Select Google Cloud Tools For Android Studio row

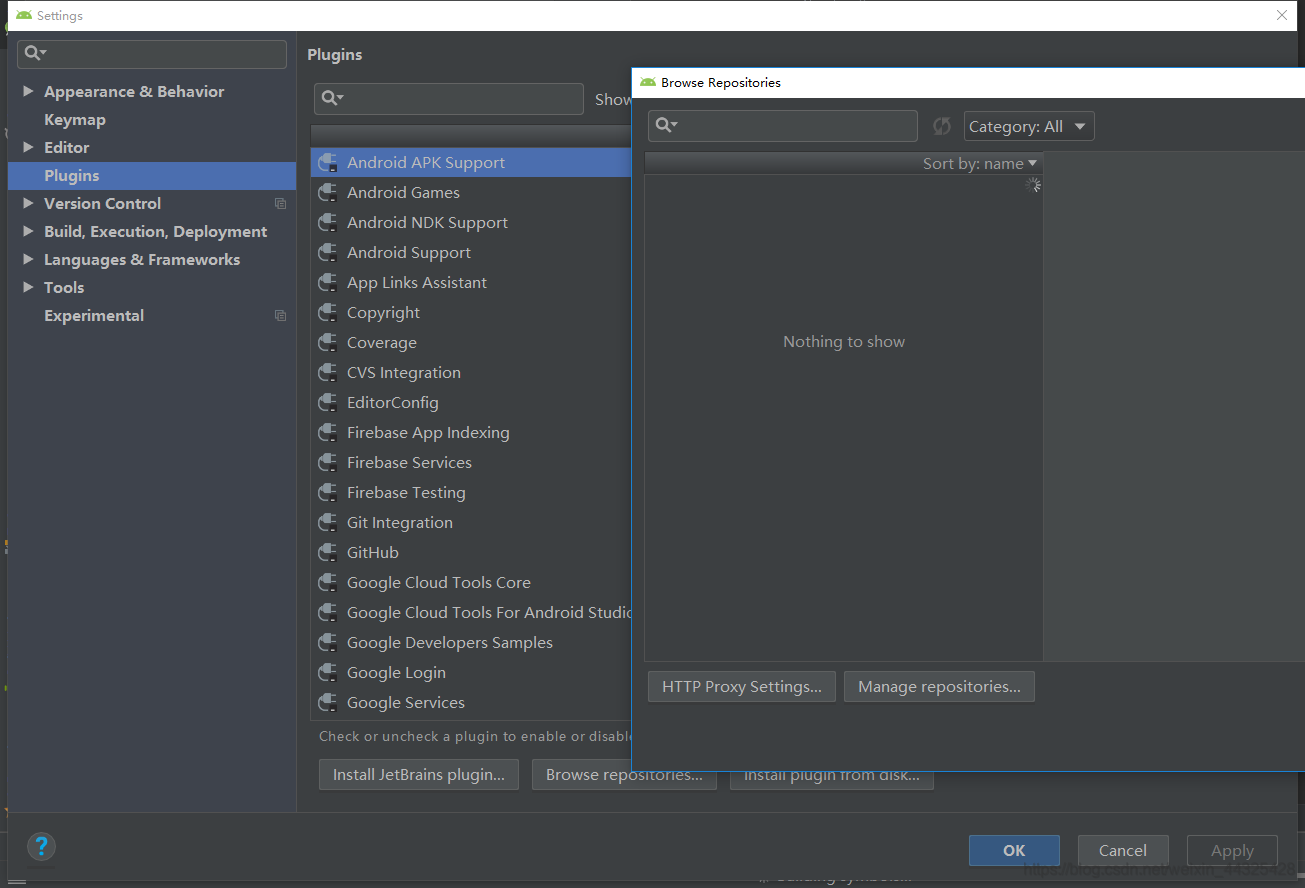click(x=471, y=613)
